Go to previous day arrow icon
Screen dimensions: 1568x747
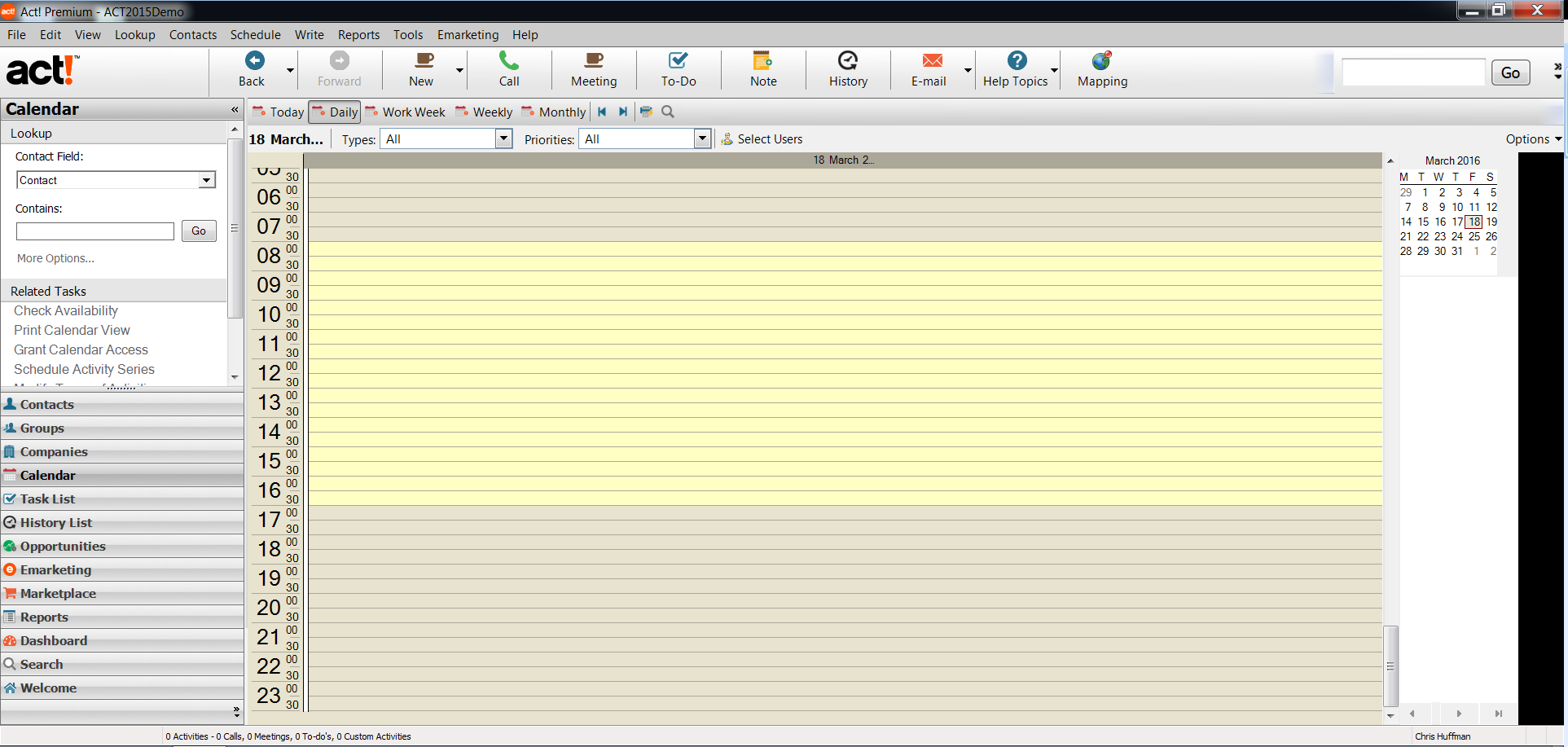point(602,112)
